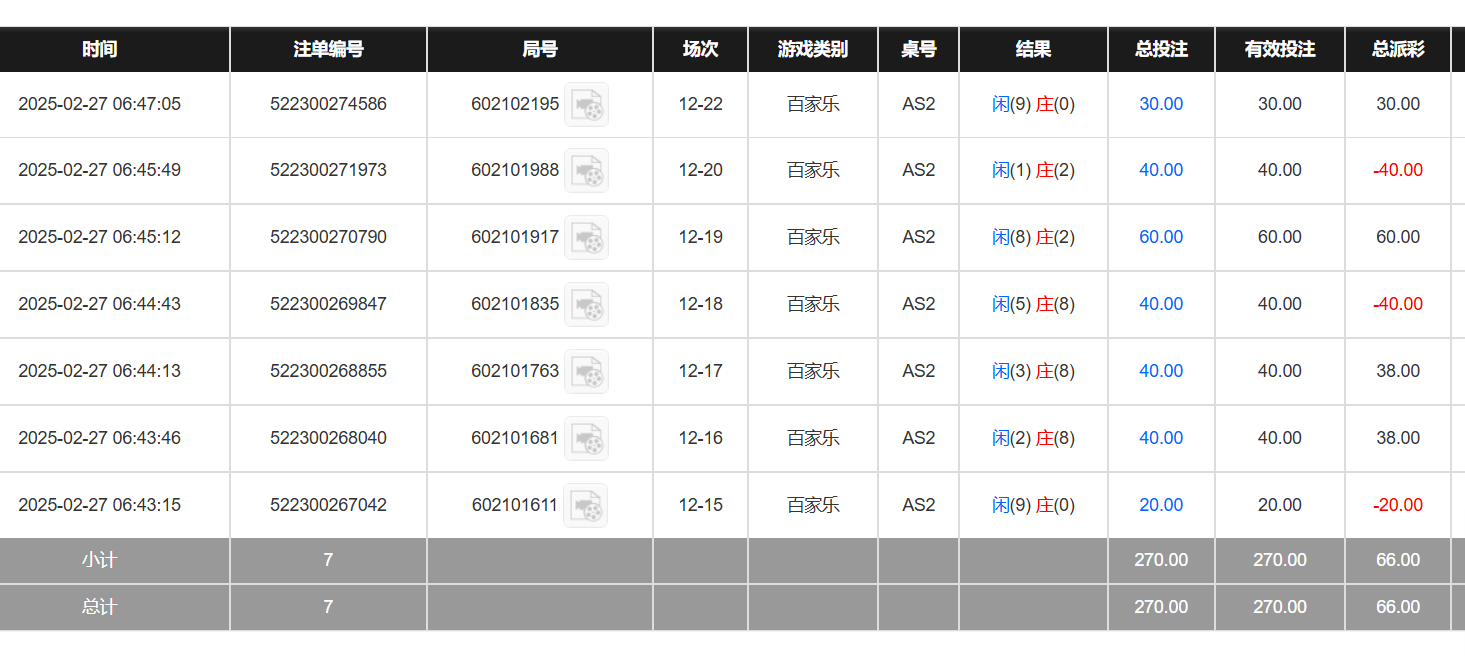Sort by 时间 column header
Viewport: 1465px width, 656px height.
(100, 49)
